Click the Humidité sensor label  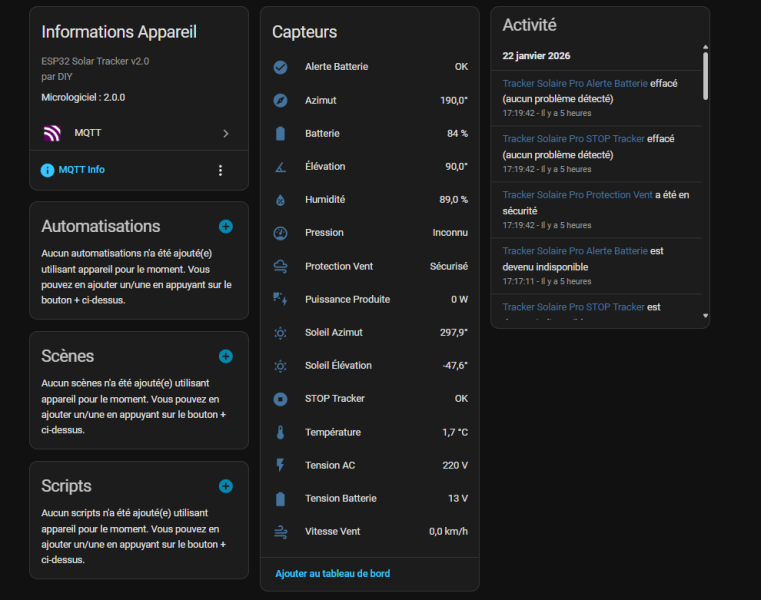point(325,200)
